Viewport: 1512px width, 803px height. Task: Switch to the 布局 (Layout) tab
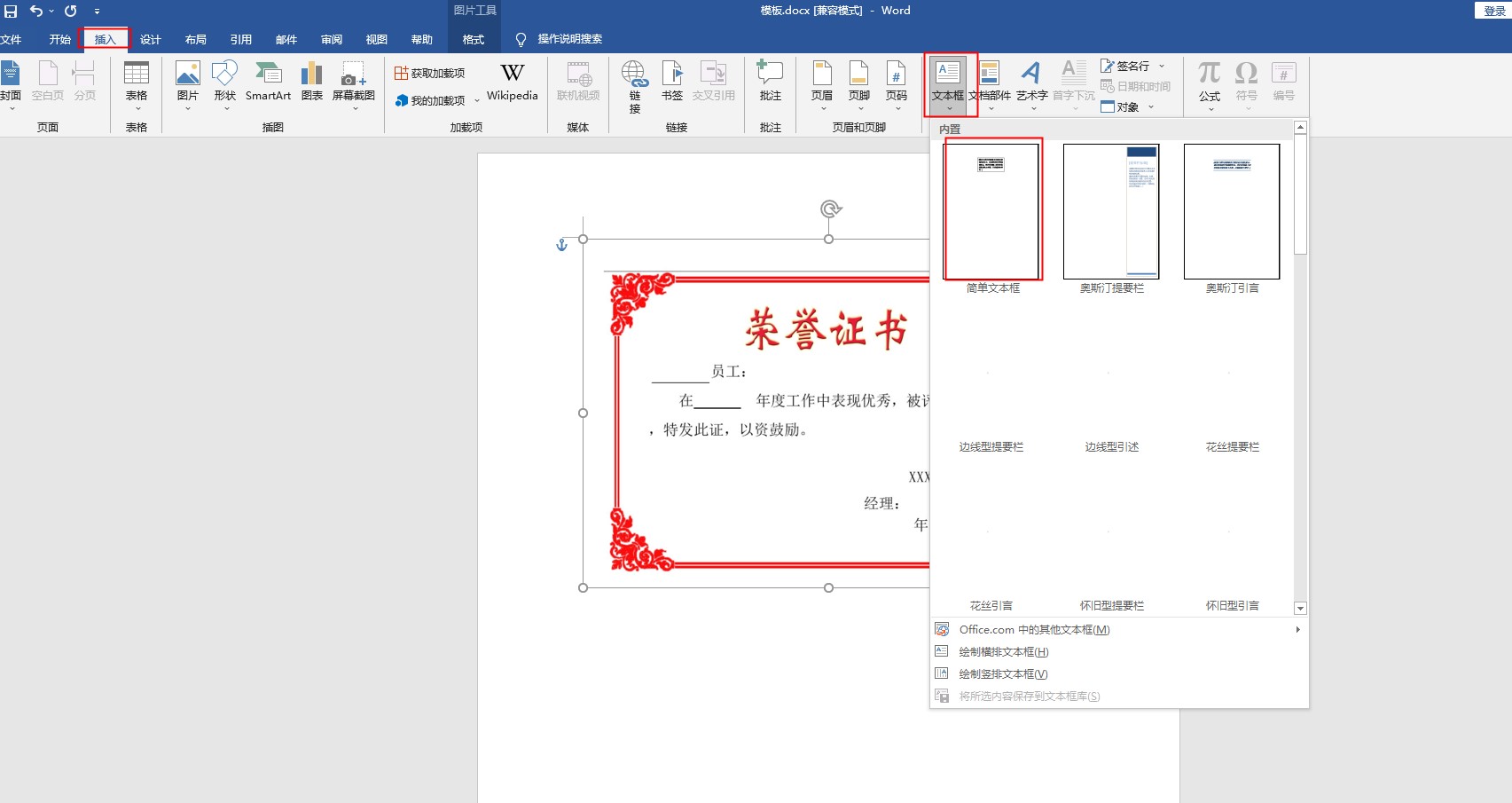[196, 39]
